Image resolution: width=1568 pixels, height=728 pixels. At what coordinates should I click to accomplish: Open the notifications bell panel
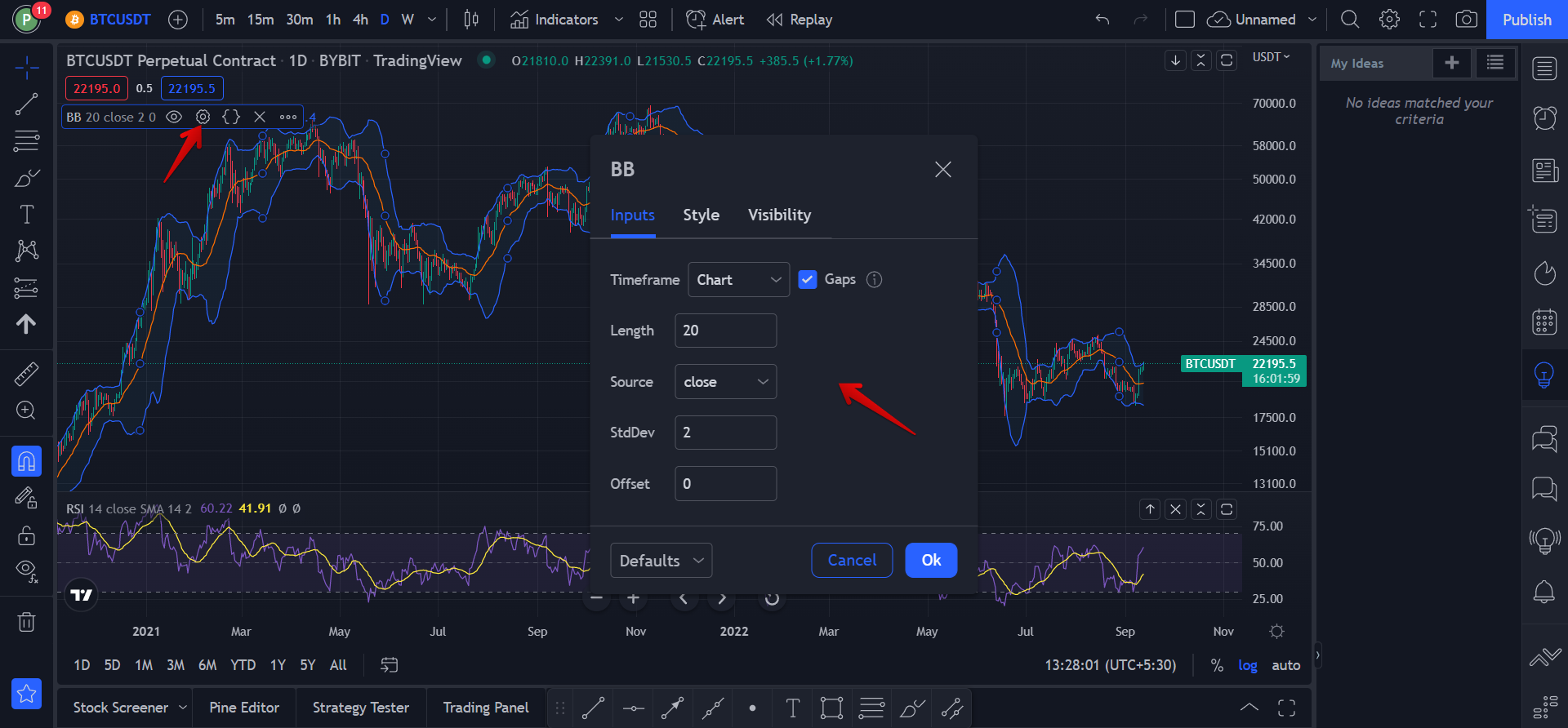(1544, 591)
